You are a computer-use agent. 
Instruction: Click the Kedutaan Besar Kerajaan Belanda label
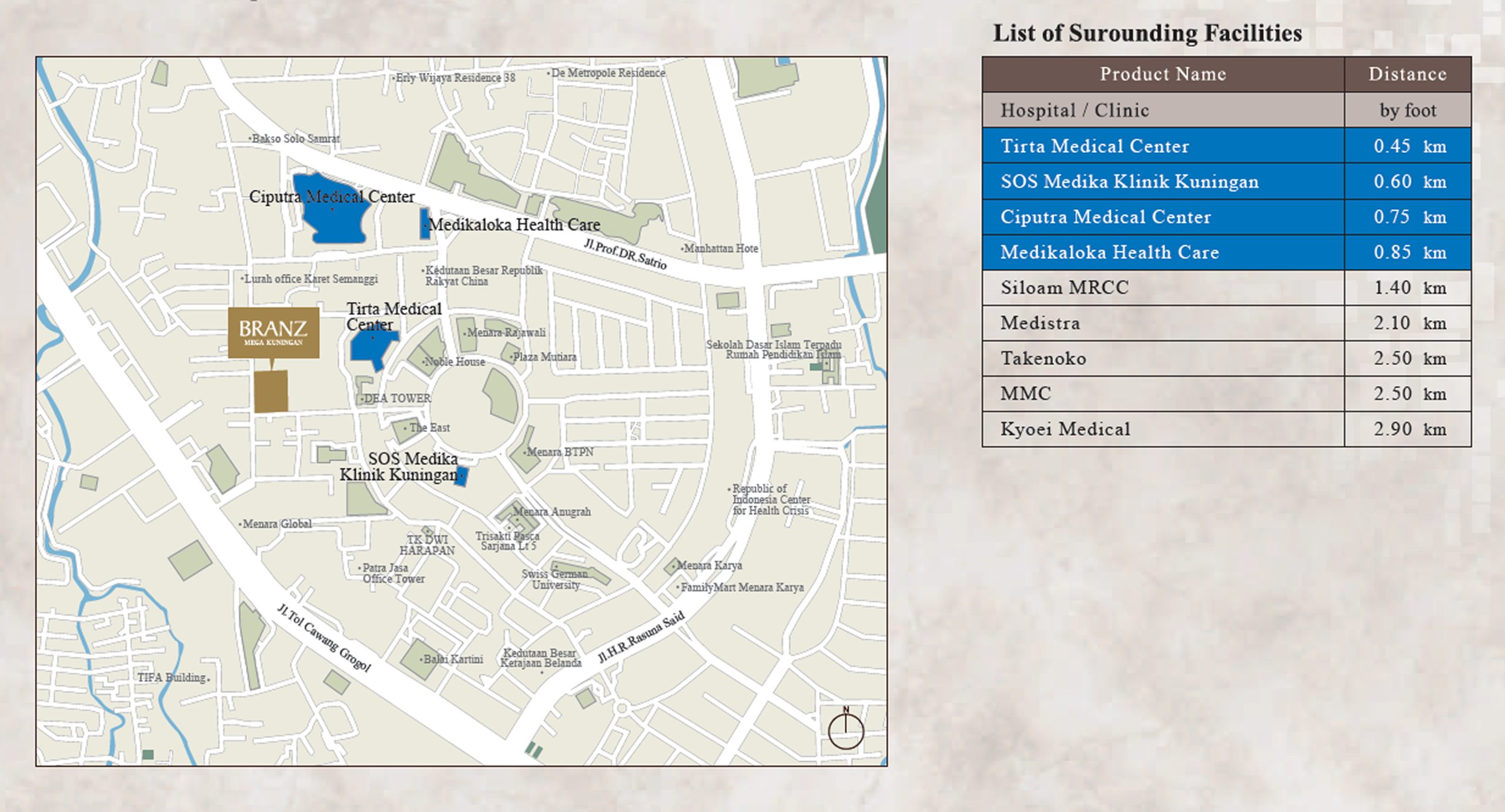(541, 658)
